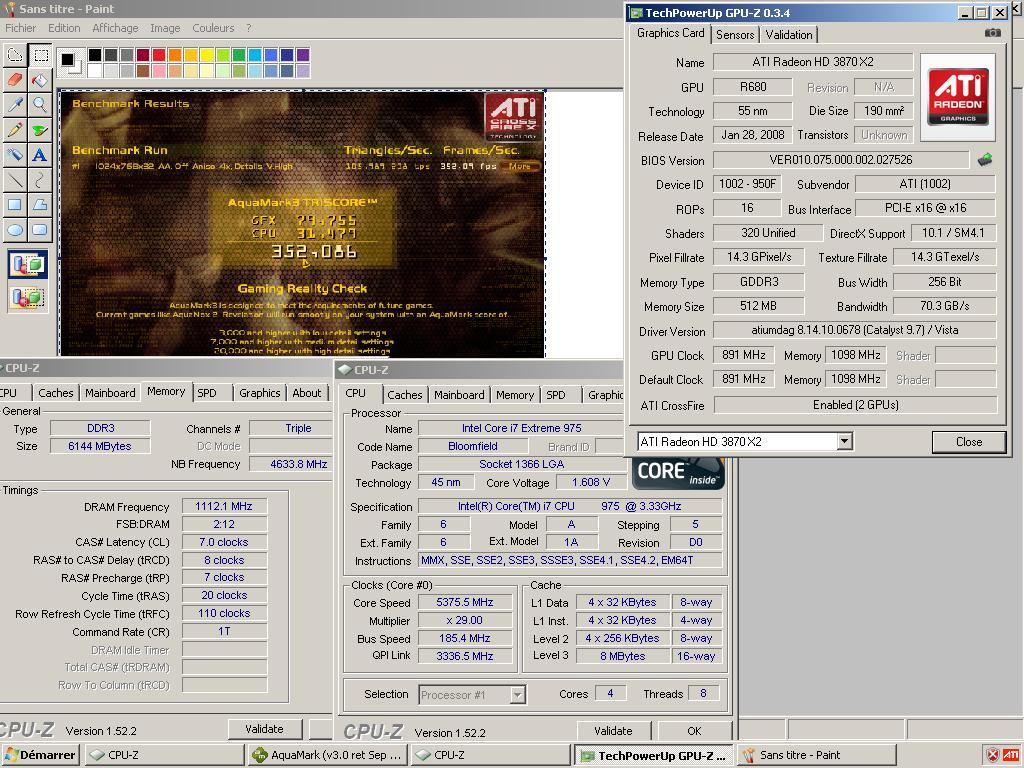
Task: Click the DRAM Frequency value 1112.1 MHz
Action: coord(224,506)
